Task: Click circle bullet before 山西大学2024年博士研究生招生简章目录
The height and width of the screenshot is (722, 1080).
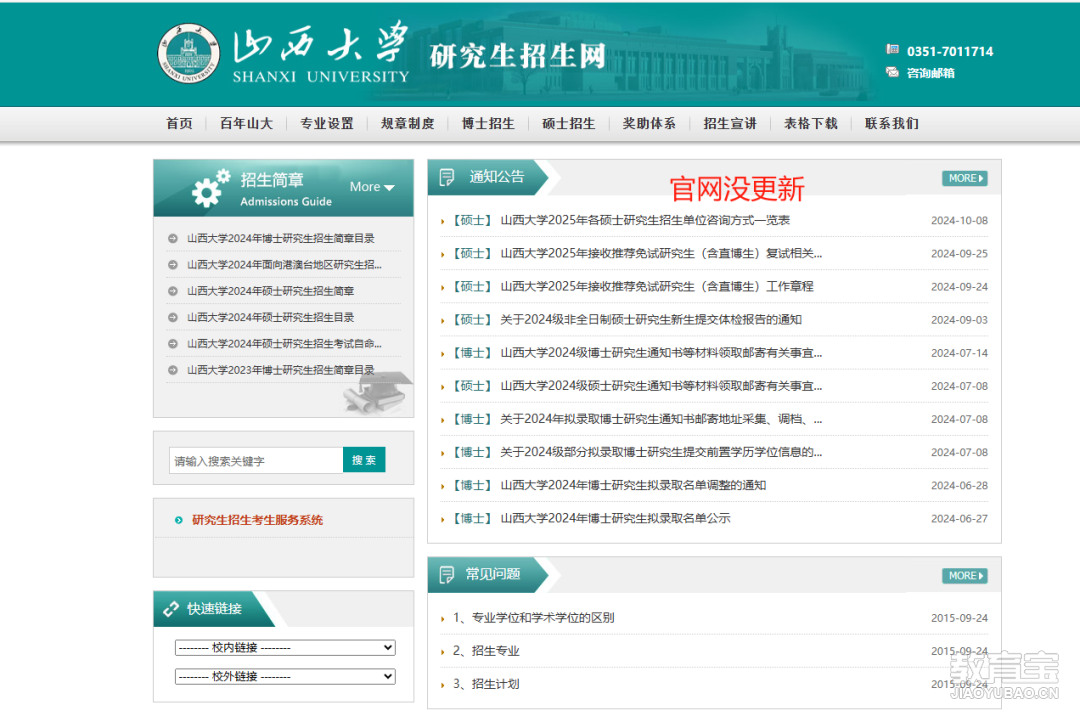Action: point(173,238)
